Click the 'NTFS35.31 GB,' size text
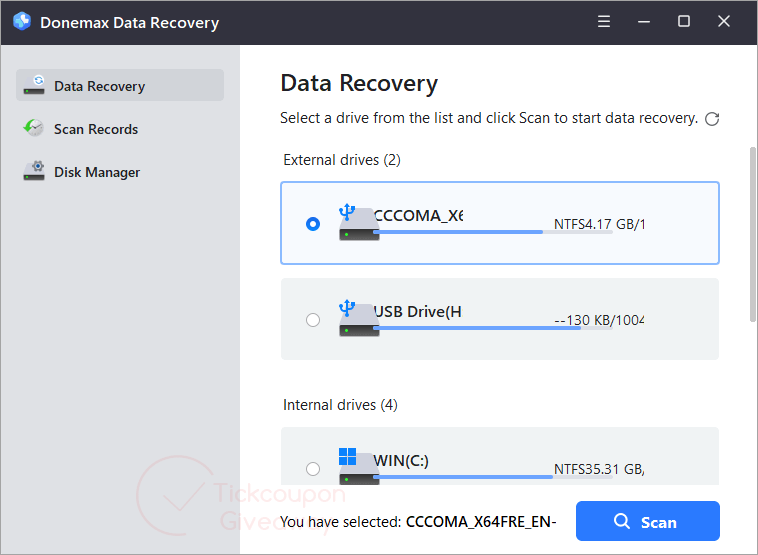 tap(599, 469)
